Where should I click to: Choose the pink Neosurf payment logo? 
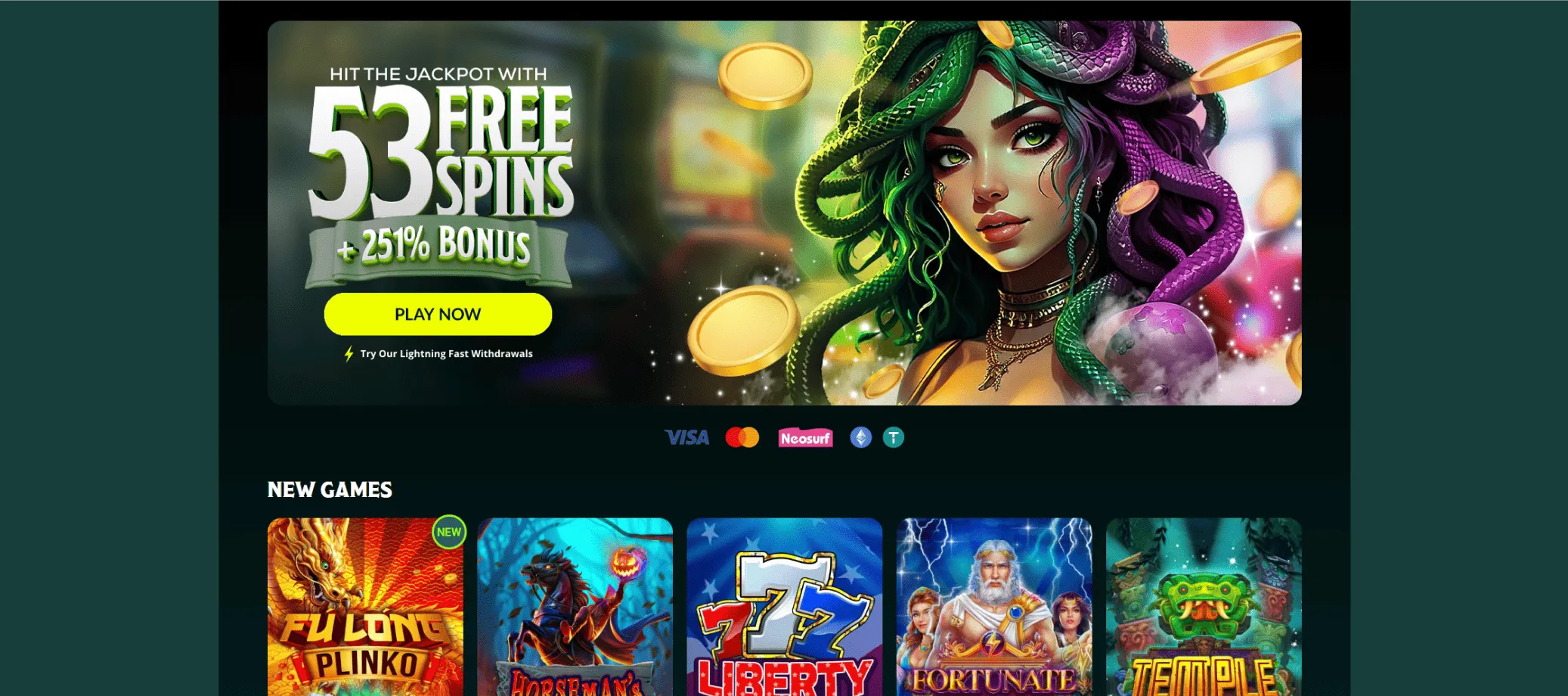(805, 438)
